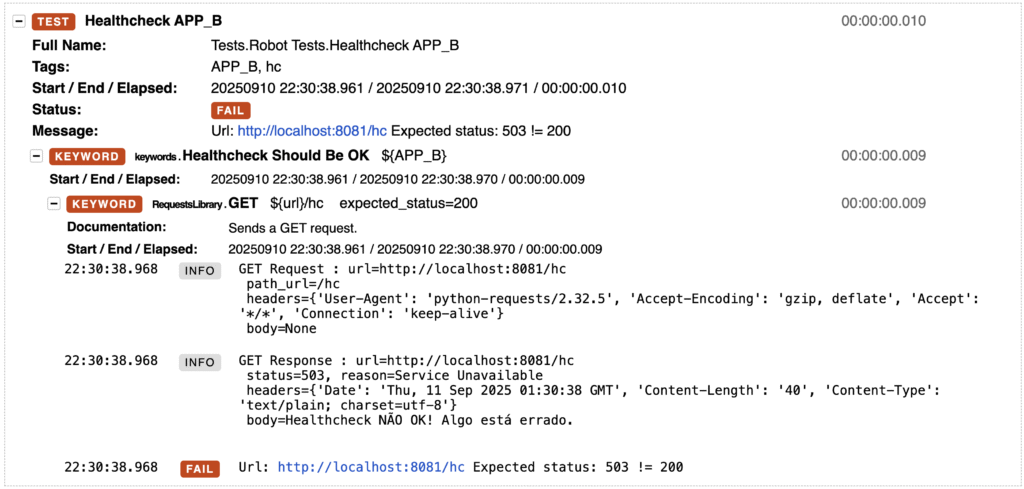Click the GET Request log timestamp

click(111, 269)
